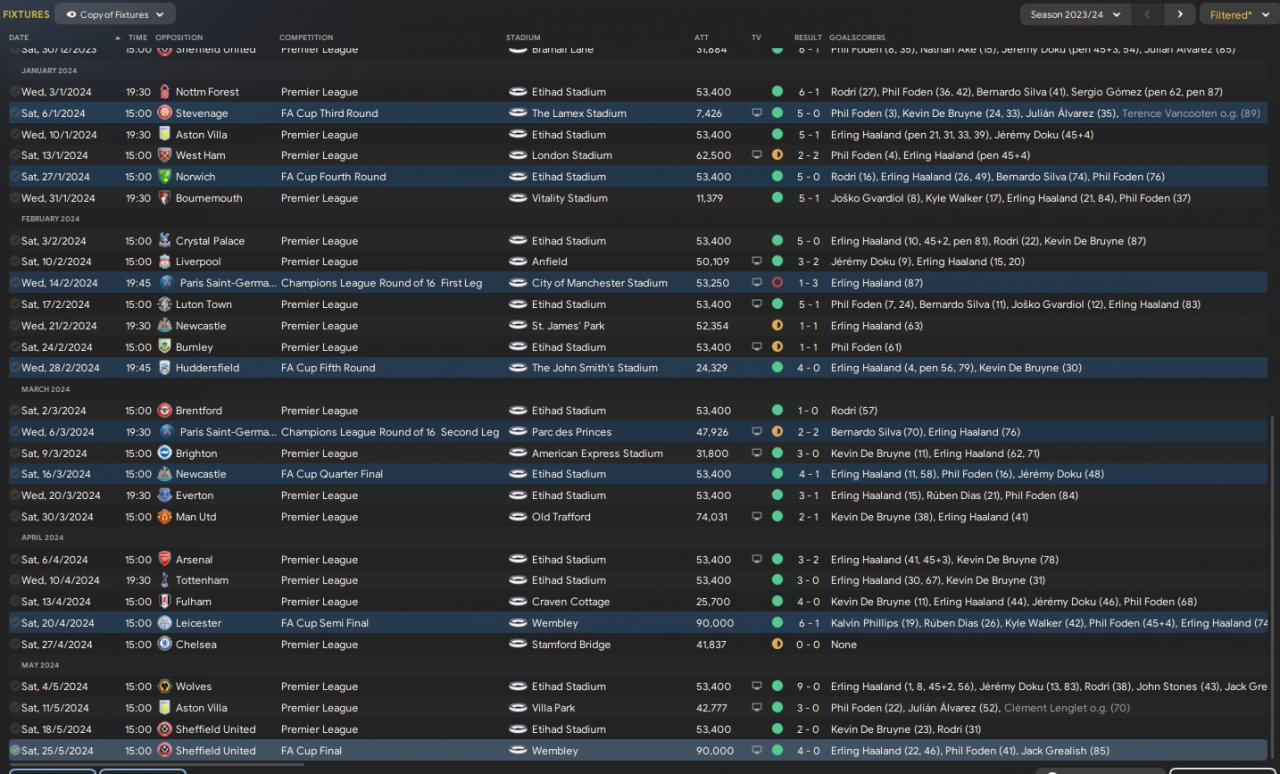
Task: Sort fixtures by Competition column header
Action: coord(306,38)
